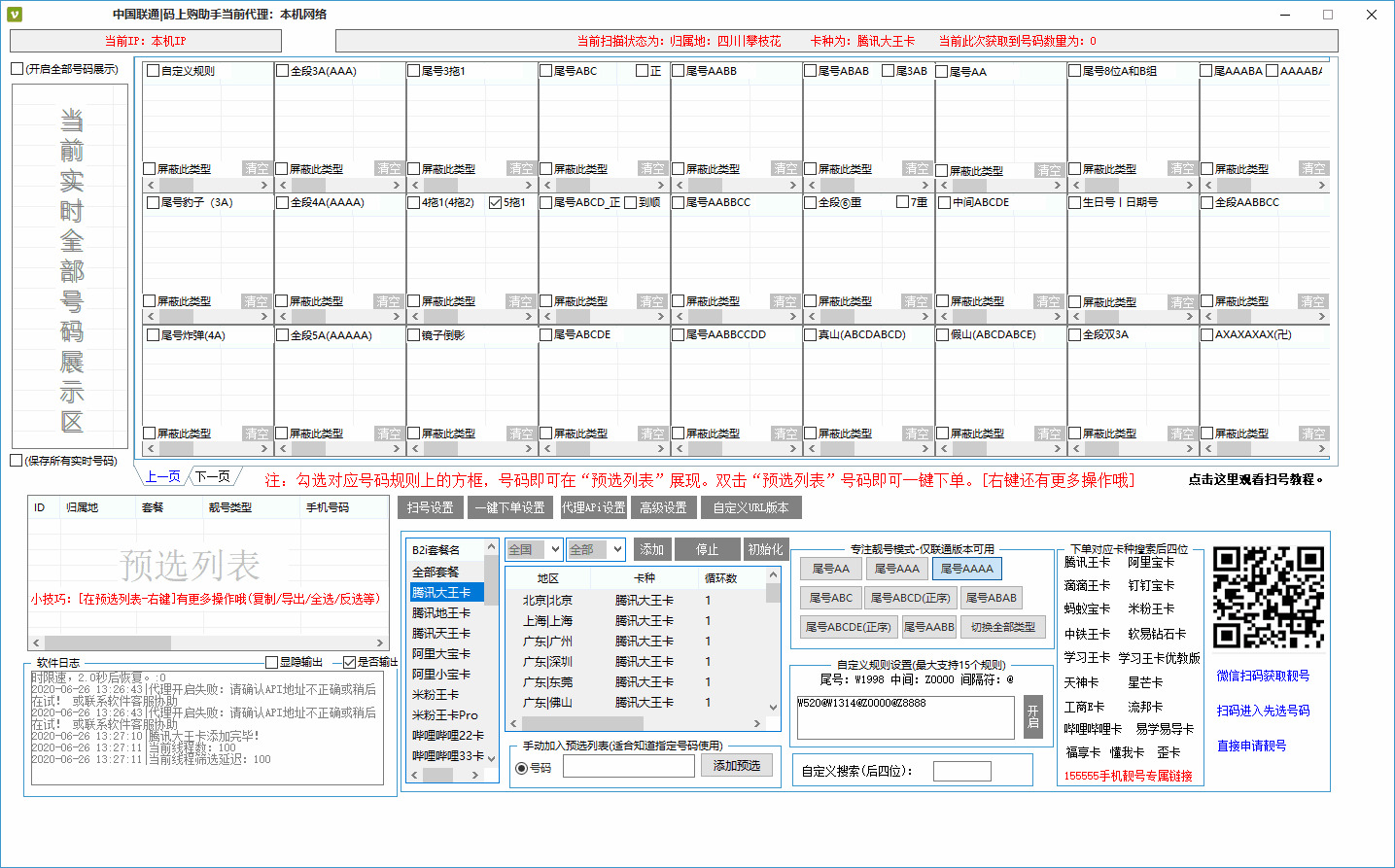Enable the 显降输出 checkbox
This screenshot has height=868, width=1395.
(x=272, y=662)
